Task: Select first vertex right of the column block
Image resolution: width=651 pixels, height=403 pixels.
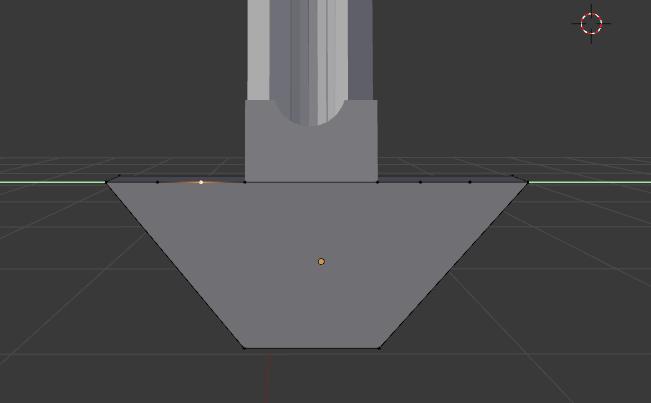Action: (420, 182)
